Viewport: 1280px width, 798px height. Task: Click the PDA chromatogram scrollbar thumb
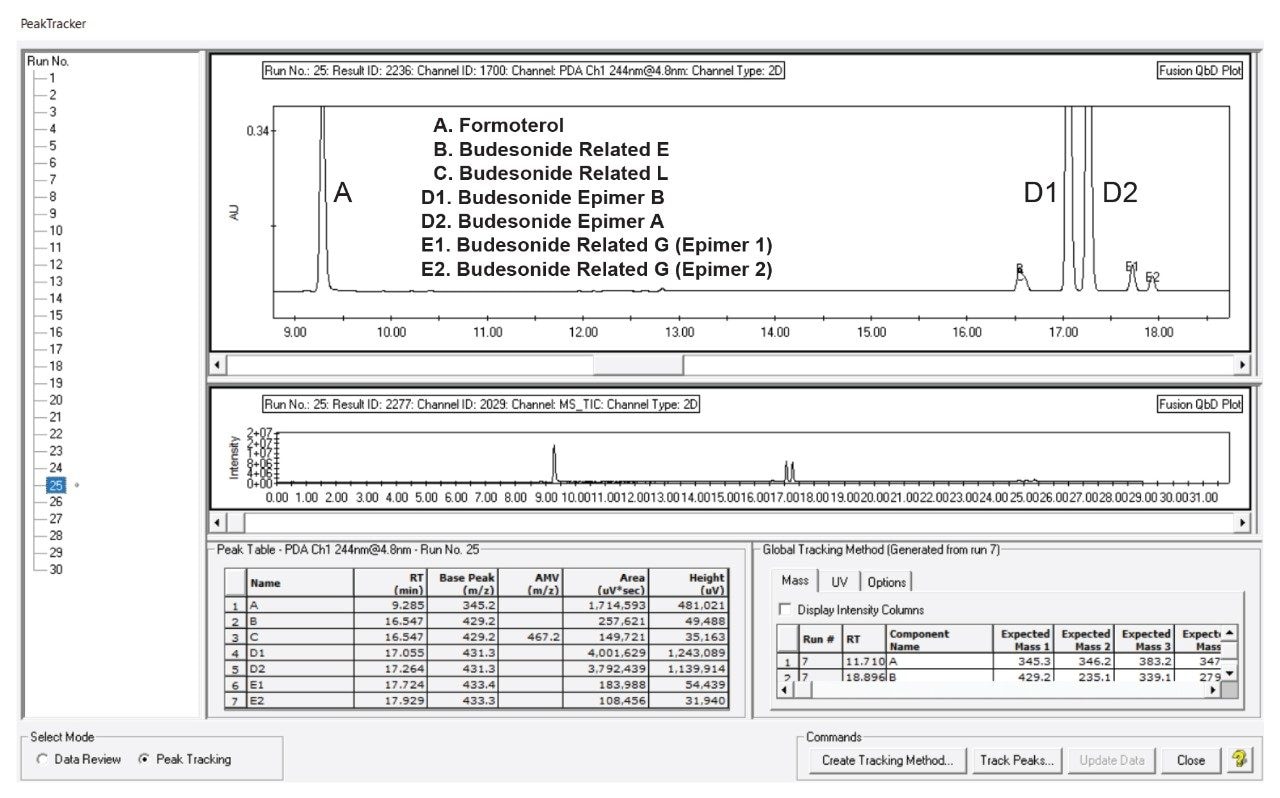(x=637, y=365)
